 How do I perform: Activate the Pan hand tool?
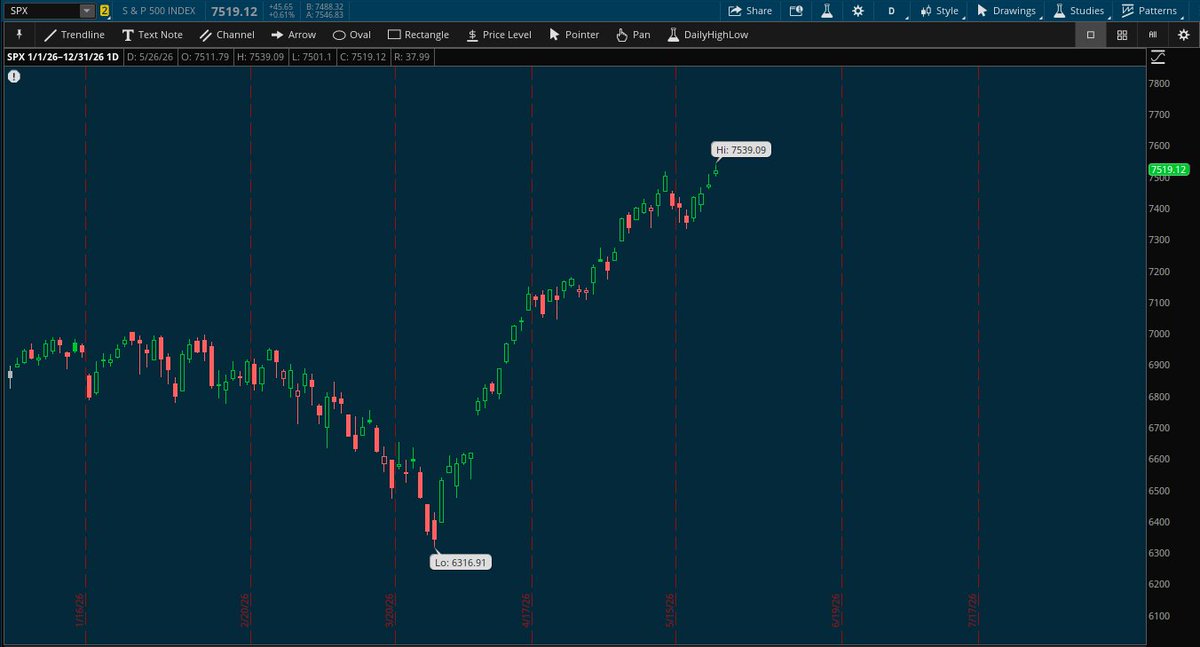click(x=633, y=34)
